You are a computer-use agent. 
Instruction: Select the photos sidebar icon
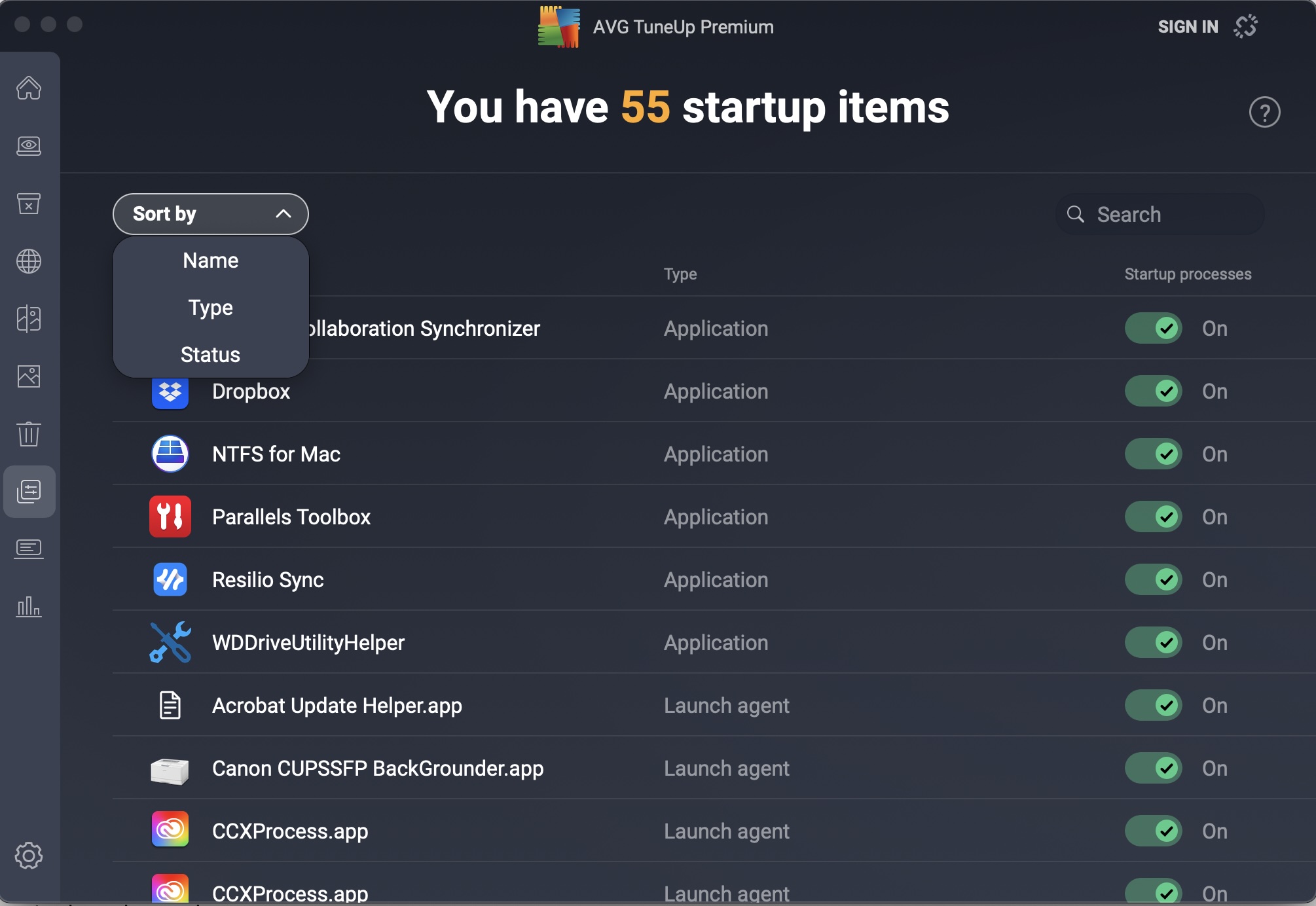tap(29, 376)
